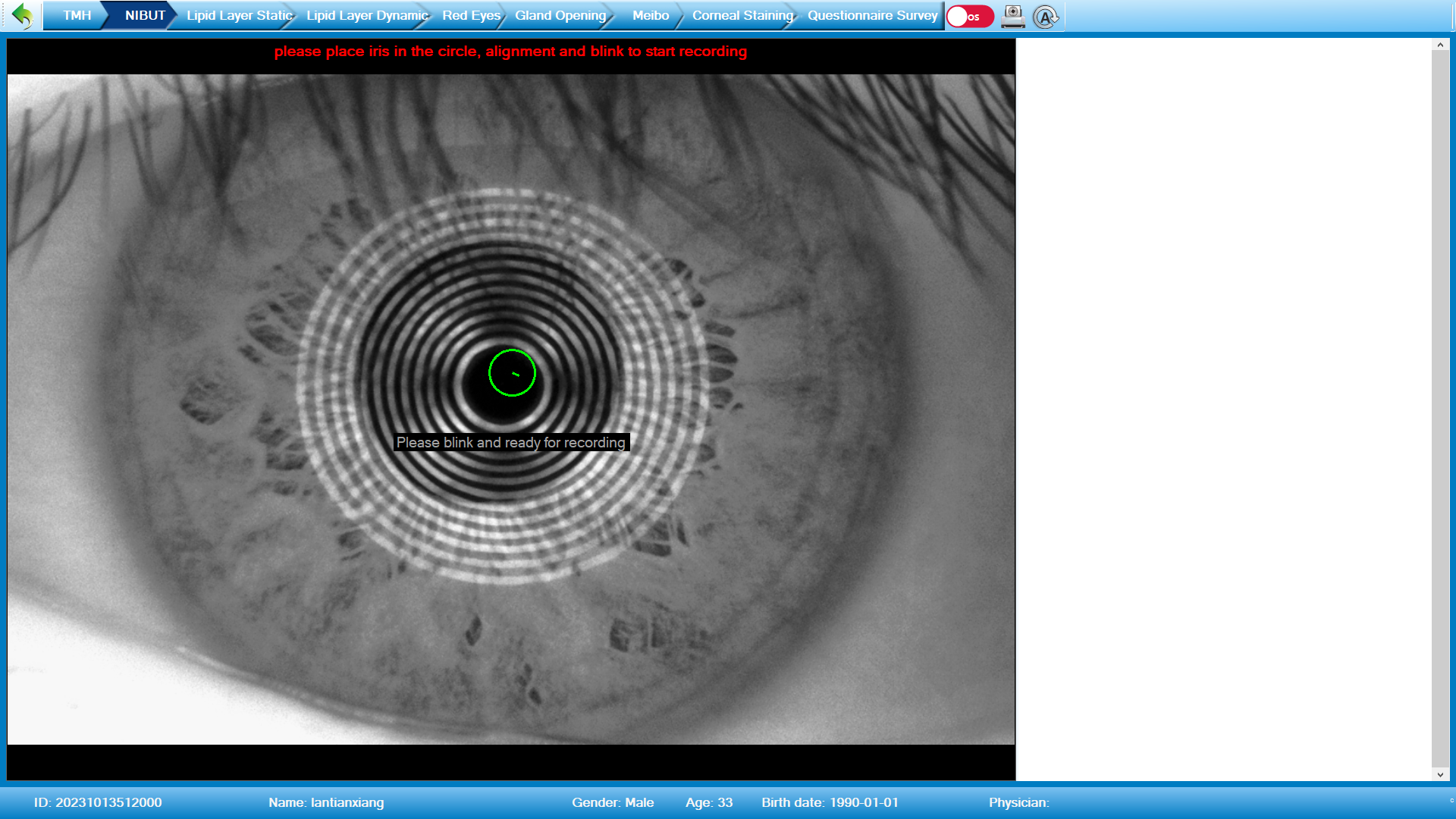Click the blink-ready message overlay
Screen dimensions: 1456x819
(x=511, y=442)
